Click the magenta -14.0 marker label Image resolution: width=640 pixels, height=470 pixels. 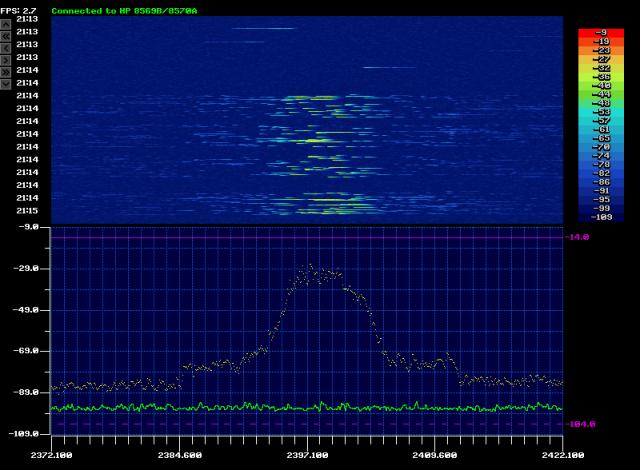577,237
